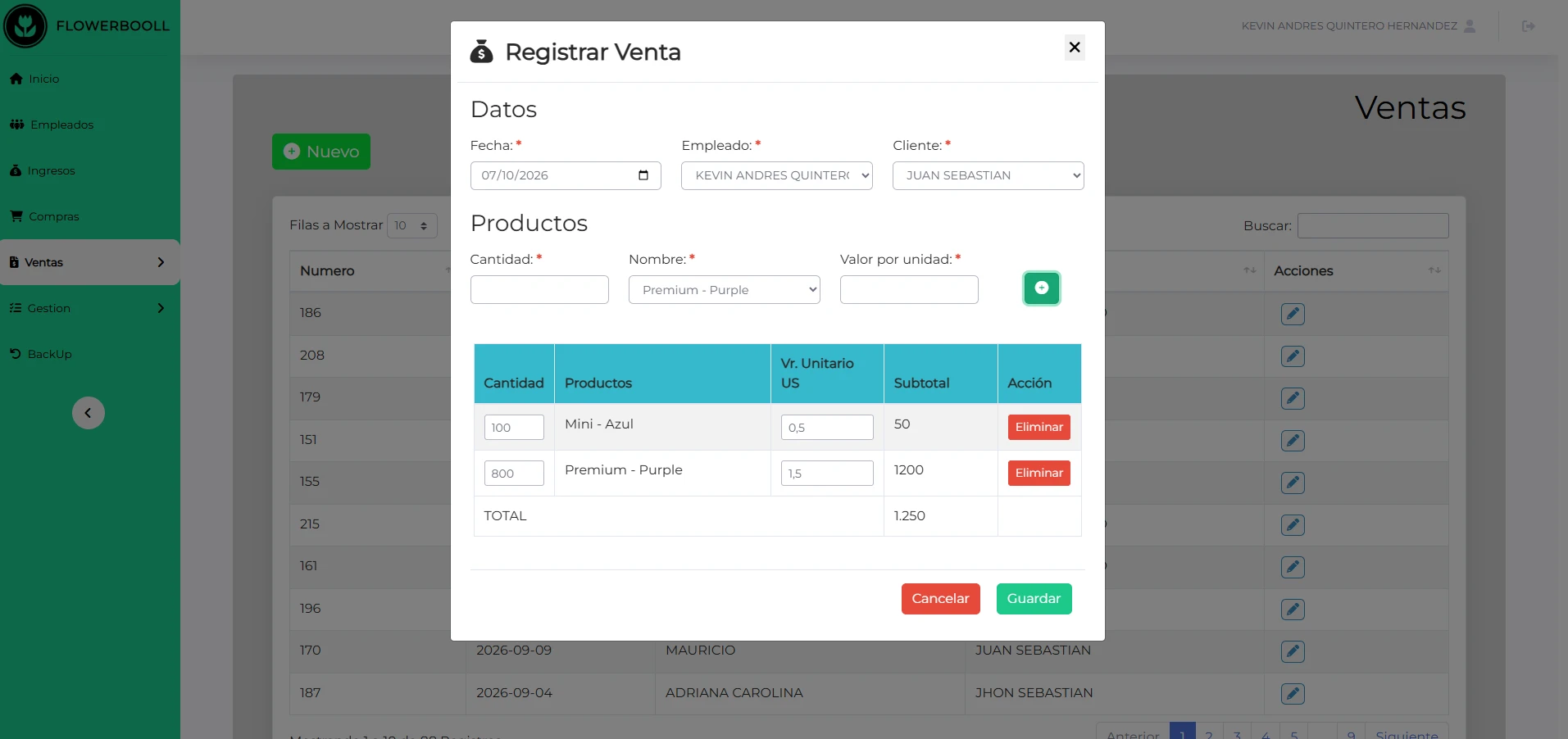Click the Cantidad input field in Productos
Image resolution: width=1568 pixels, height=739 pixels.
click(x=539, y=290)
